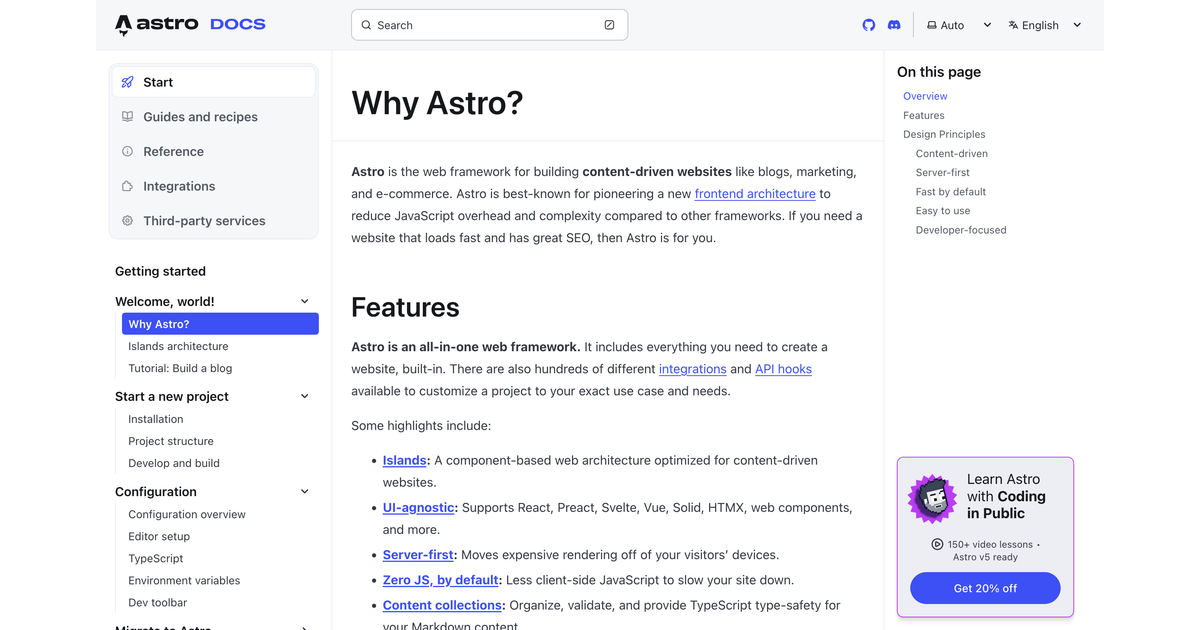Viewport: 1200px width, 630px height.
Task: Jump to Server-first in On this page
Action: (x=943, y=172)
